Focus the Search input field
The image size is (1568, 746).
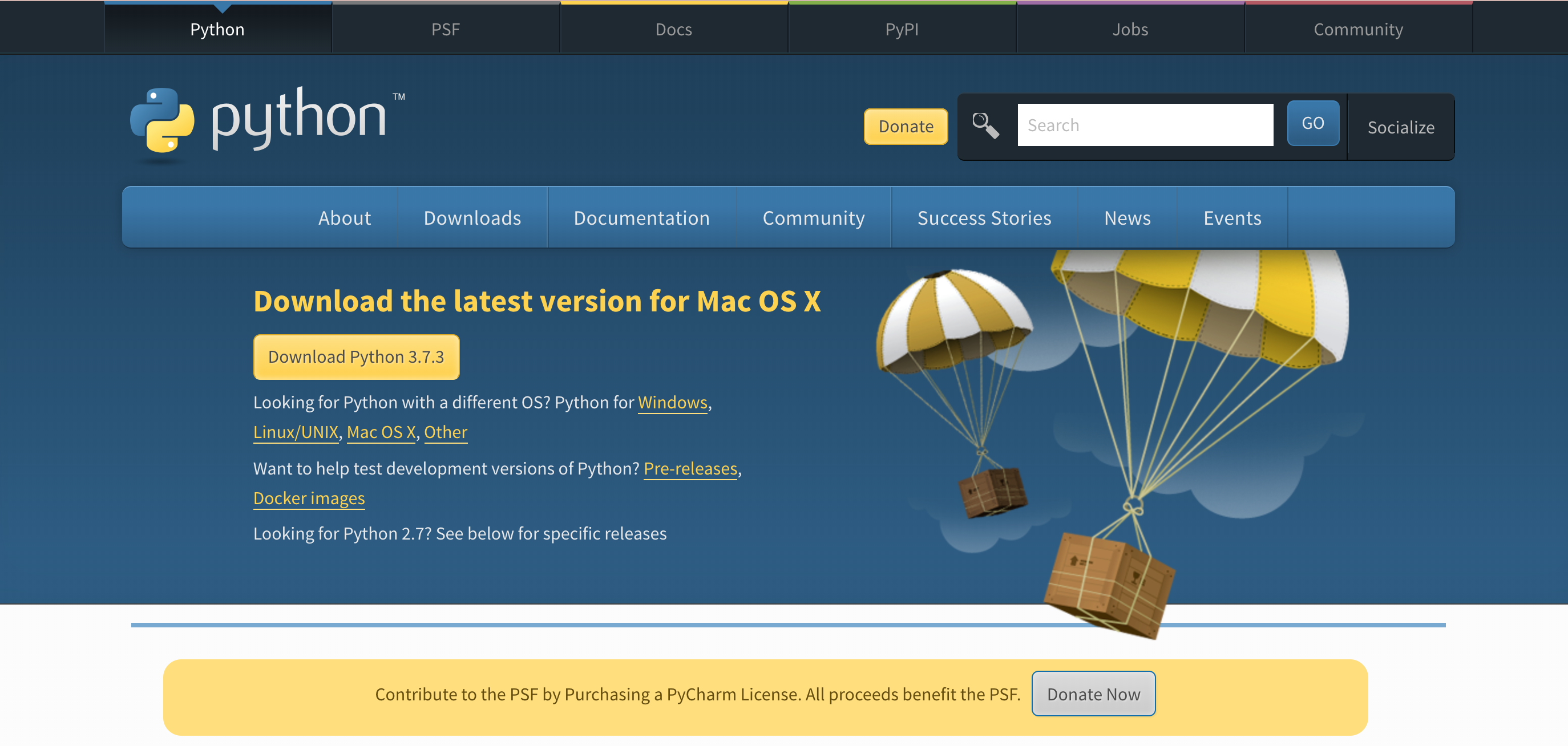(x=1145, y=125)
